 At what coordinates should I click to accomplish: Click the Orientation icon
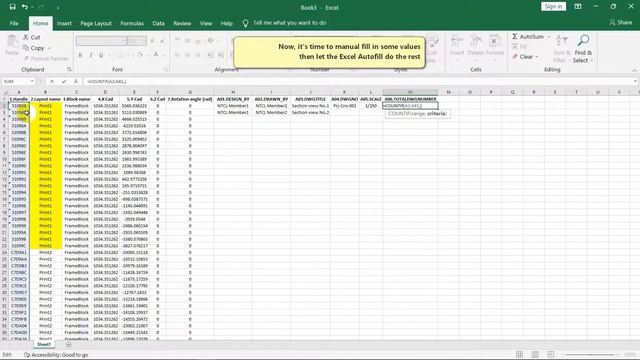coord(211,41)
